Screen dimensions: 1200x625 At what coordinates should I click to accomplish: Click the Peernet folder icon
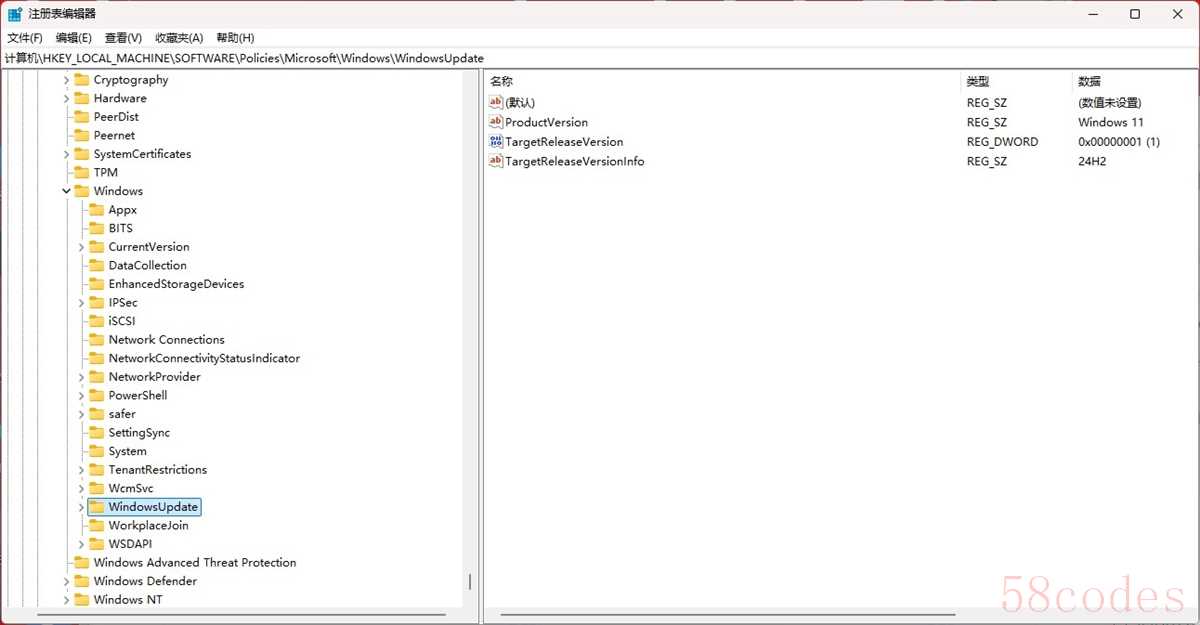point(81,135)
